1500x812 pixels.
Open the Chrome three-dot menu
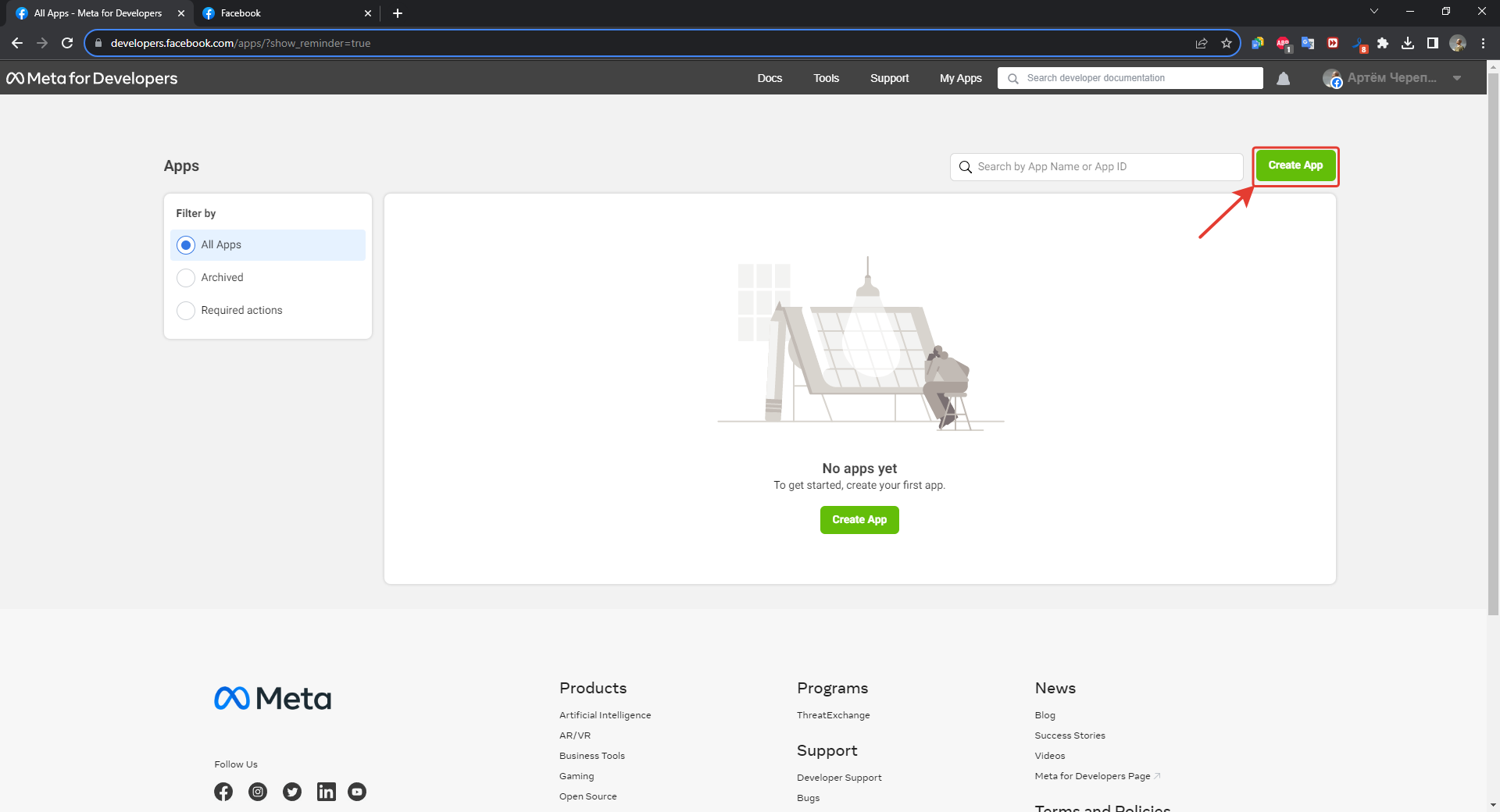tap(1483, 43)
